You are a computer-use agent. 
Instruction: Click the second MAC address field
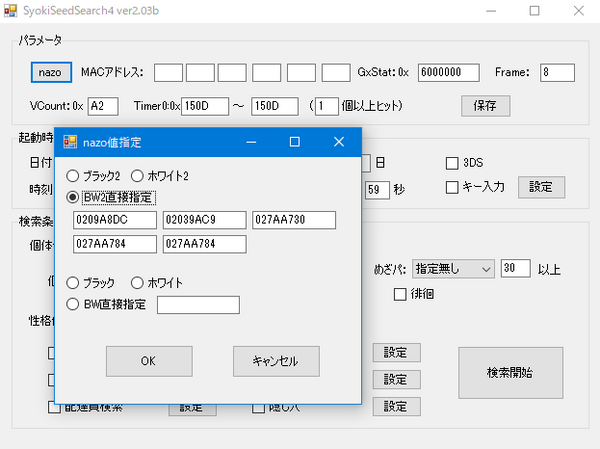(x=200, y=73)
